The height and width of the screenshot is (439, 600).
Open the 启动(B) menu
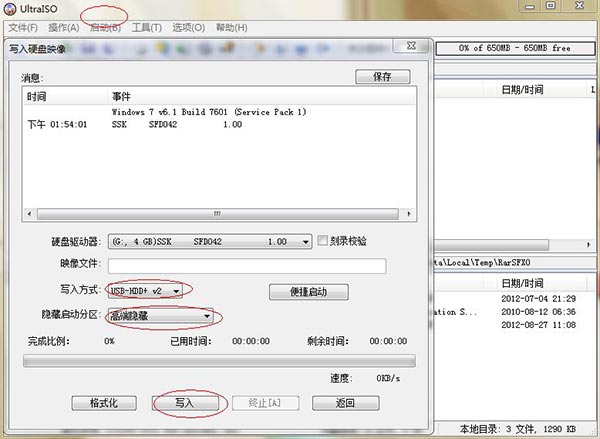[x=105, y=28]
